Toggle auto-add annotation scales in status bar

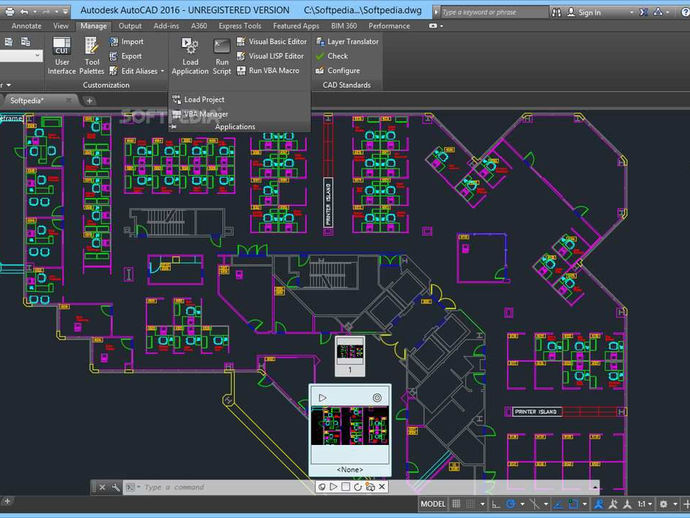coord(613,504)
